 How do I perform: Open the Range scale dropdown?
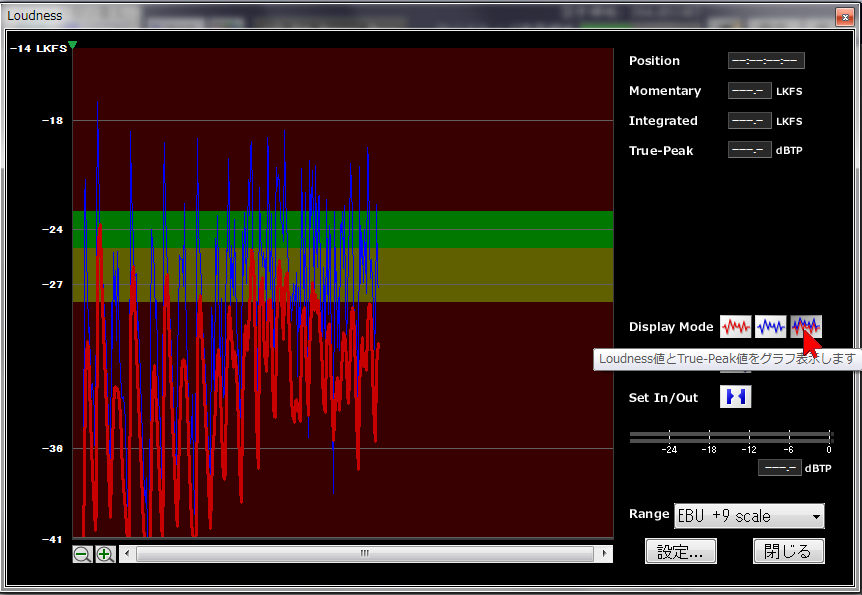(x=749, y=516)
